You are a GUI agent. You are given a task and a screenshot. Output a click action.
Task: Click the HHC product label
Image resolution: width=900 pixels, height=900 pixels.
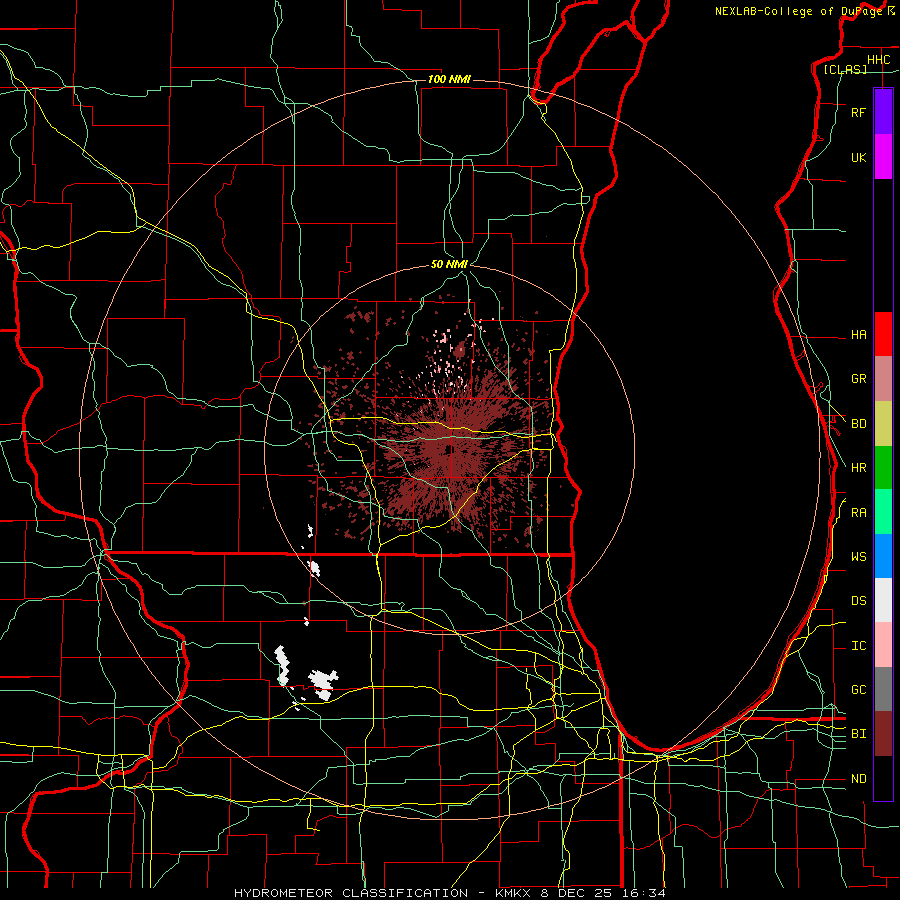pyautogui.click(x=878, y=60)
